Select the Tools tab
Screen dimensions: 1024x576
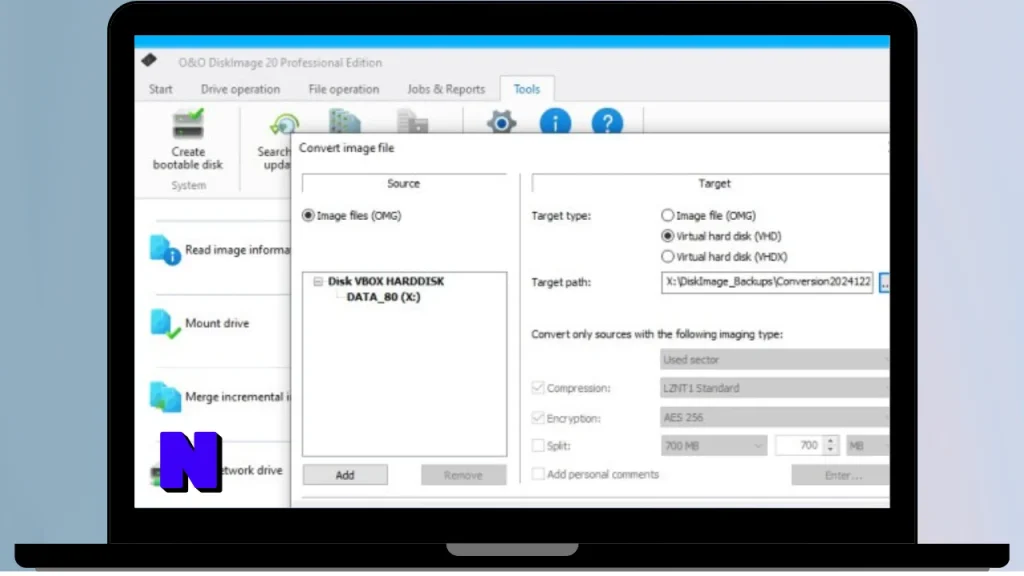(x=526, y=89)
